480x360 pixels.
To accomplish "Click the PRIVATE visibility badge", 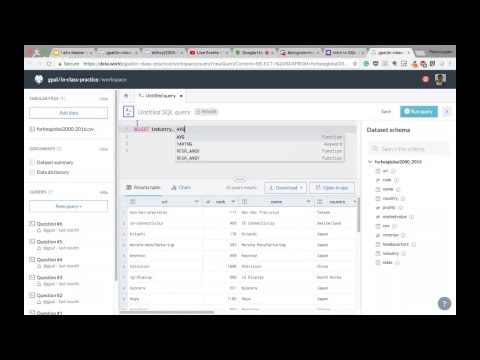I will (x=206, y=112).
